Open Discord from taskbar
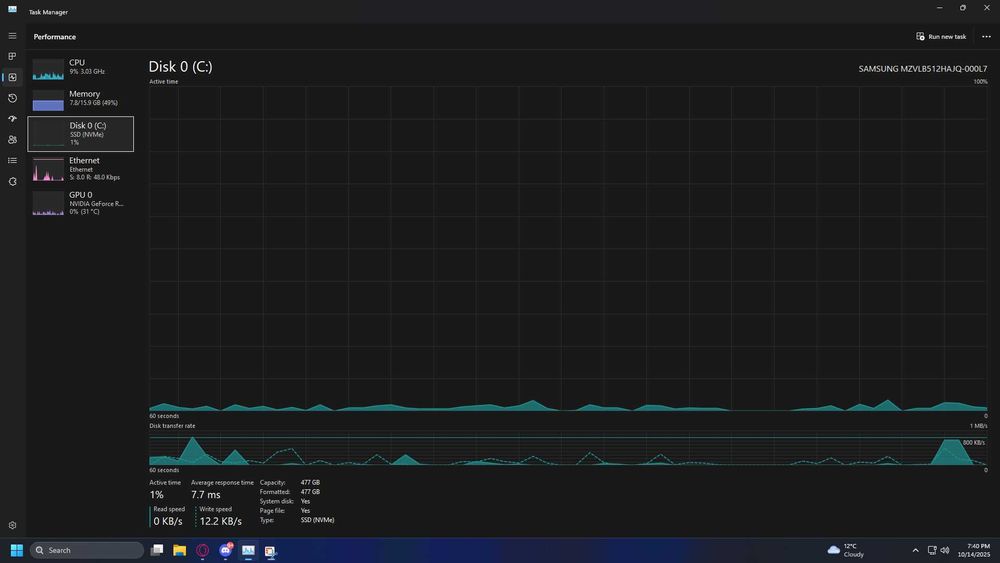The height and width of the screenshot is (563, 1000). pyautogui.click(x=226, y=550)
